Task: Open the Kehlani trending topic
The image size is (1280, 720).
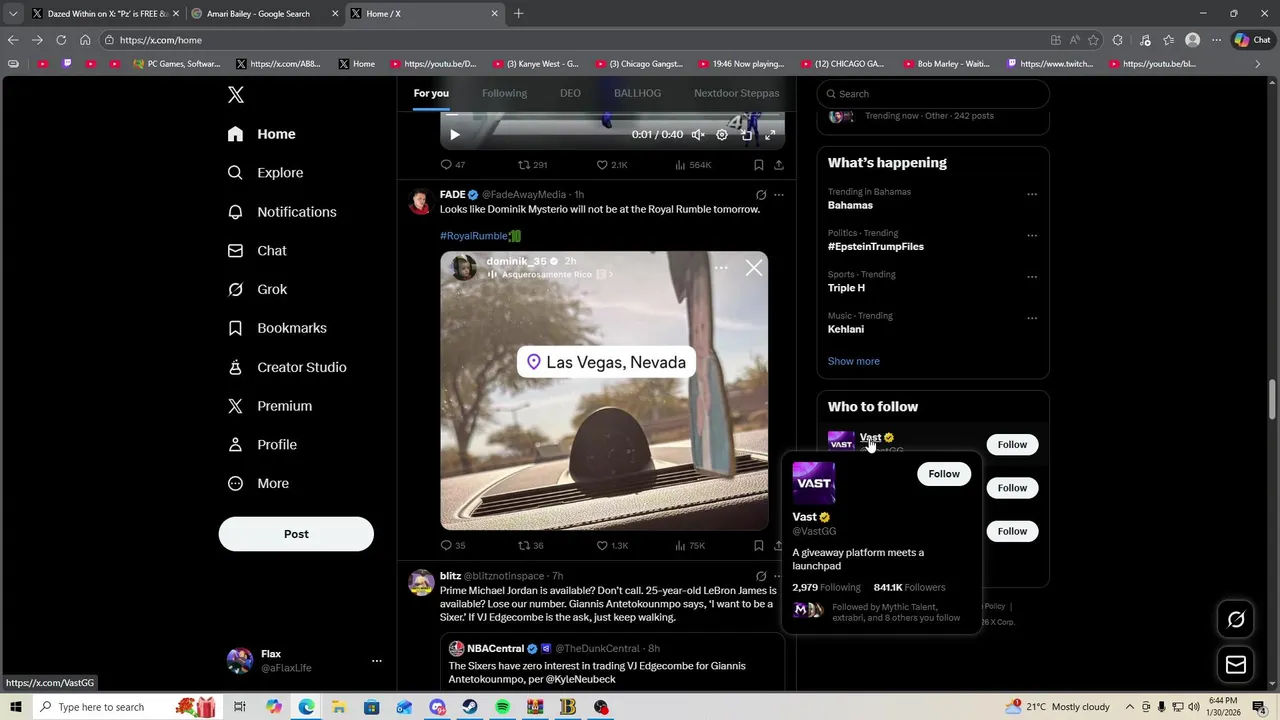Action: (846, 329)
